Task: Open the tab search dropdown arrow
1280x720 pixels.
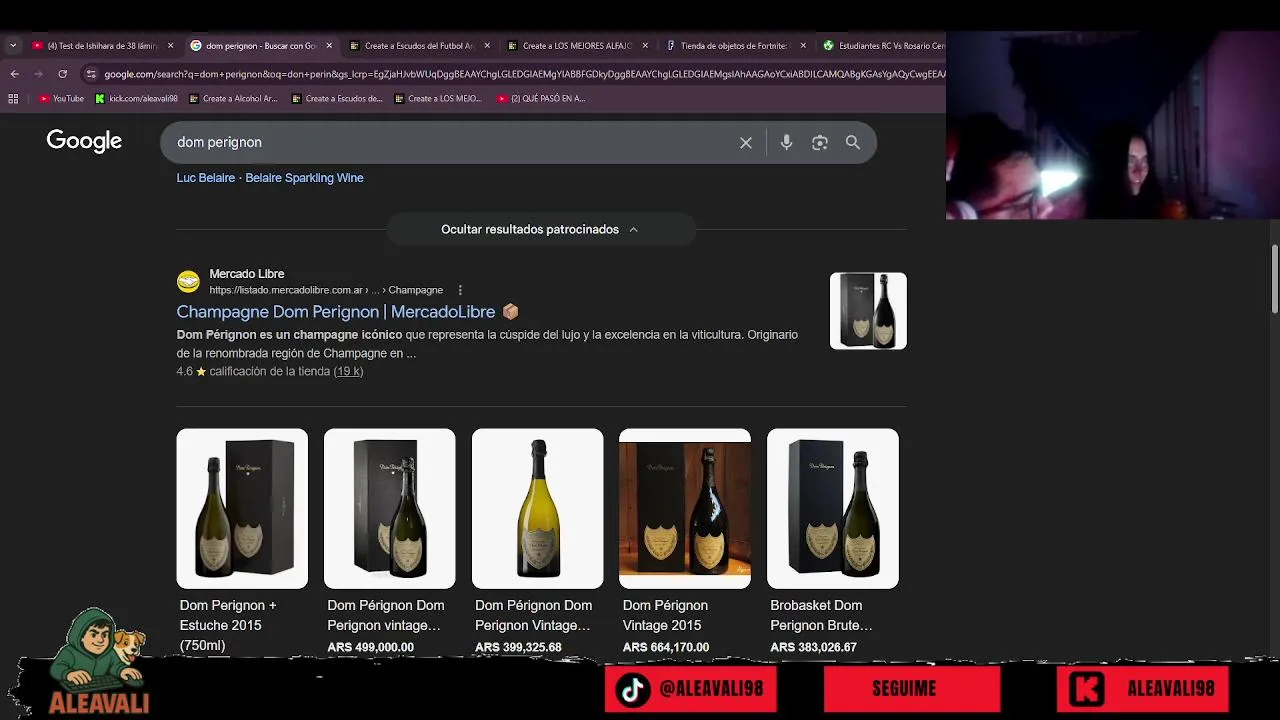Action: pos(13,45)
